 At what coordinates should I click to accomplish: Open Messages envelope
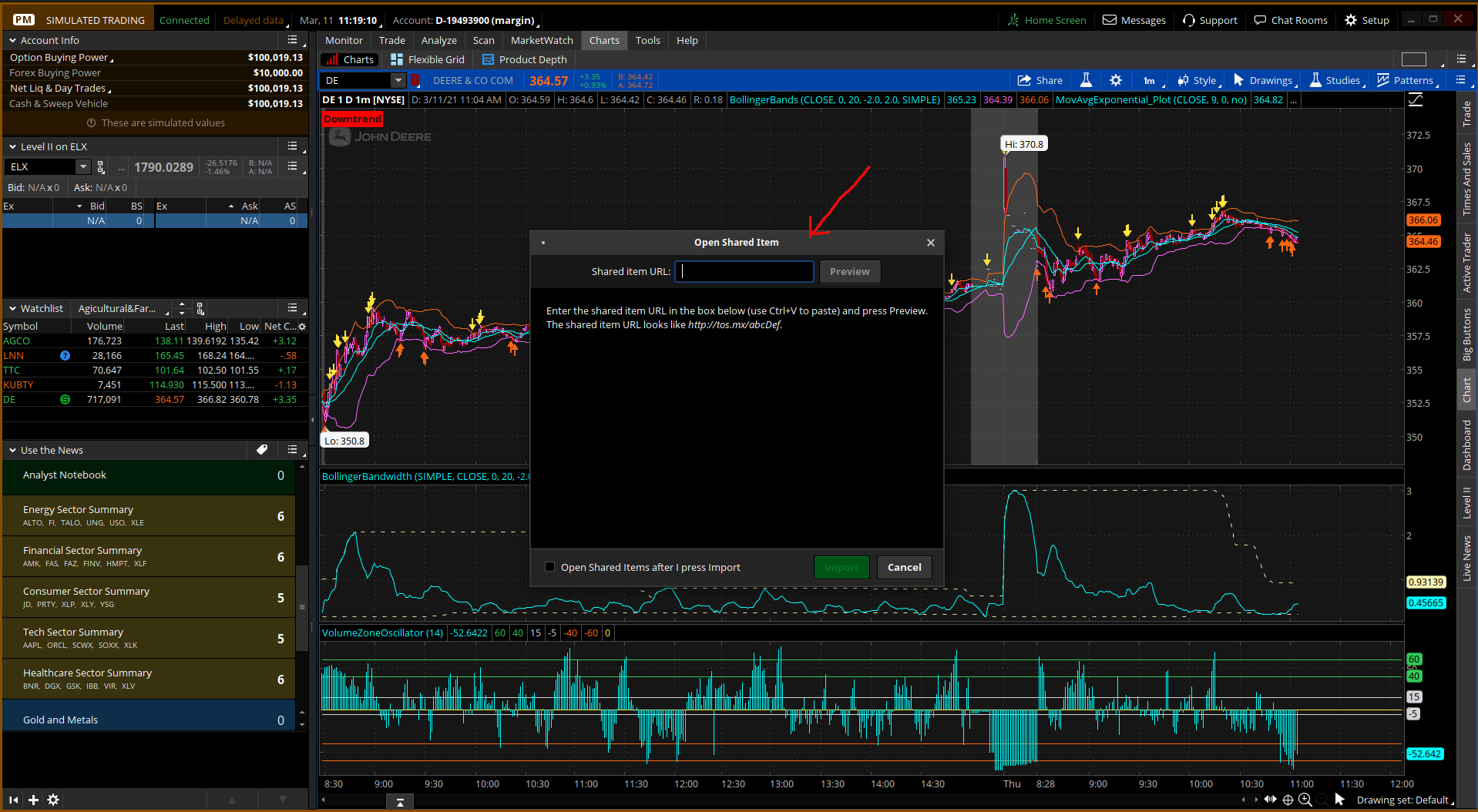tap(1134, 20)
